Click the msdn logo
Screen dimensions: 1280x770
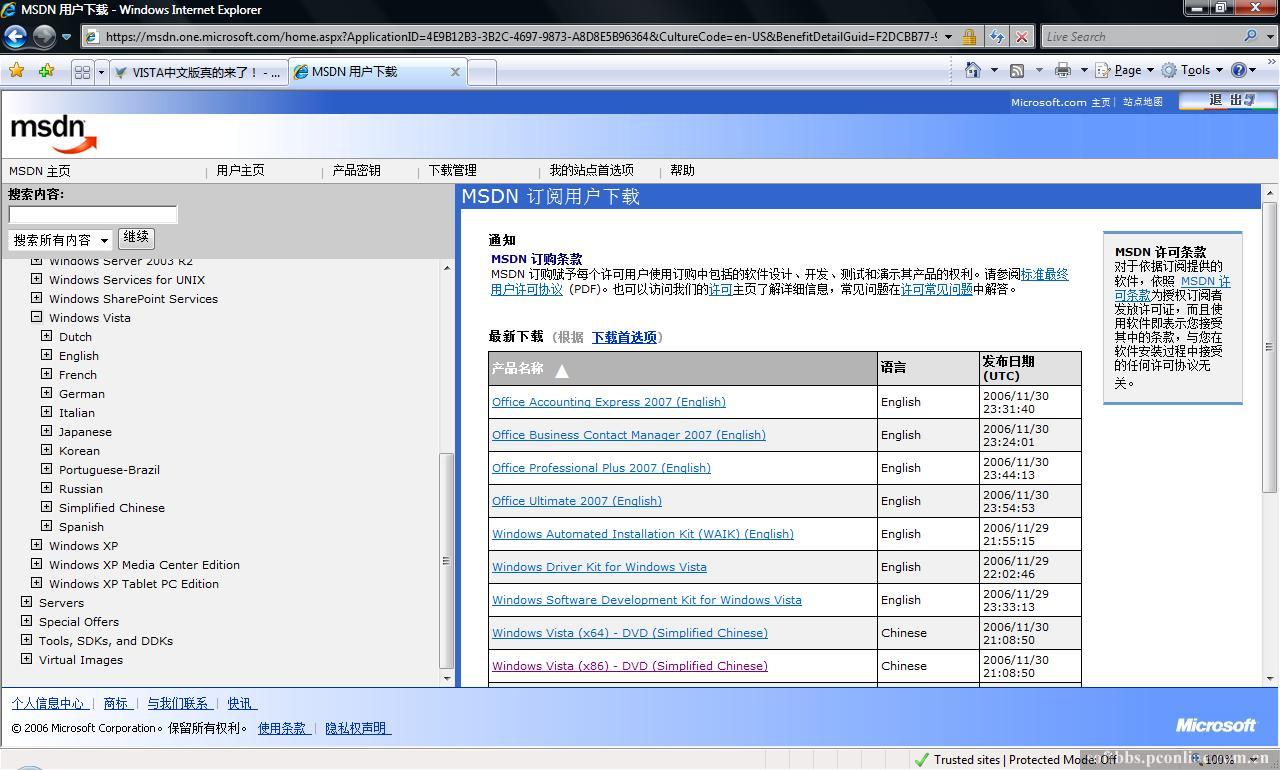pos(53,134)
